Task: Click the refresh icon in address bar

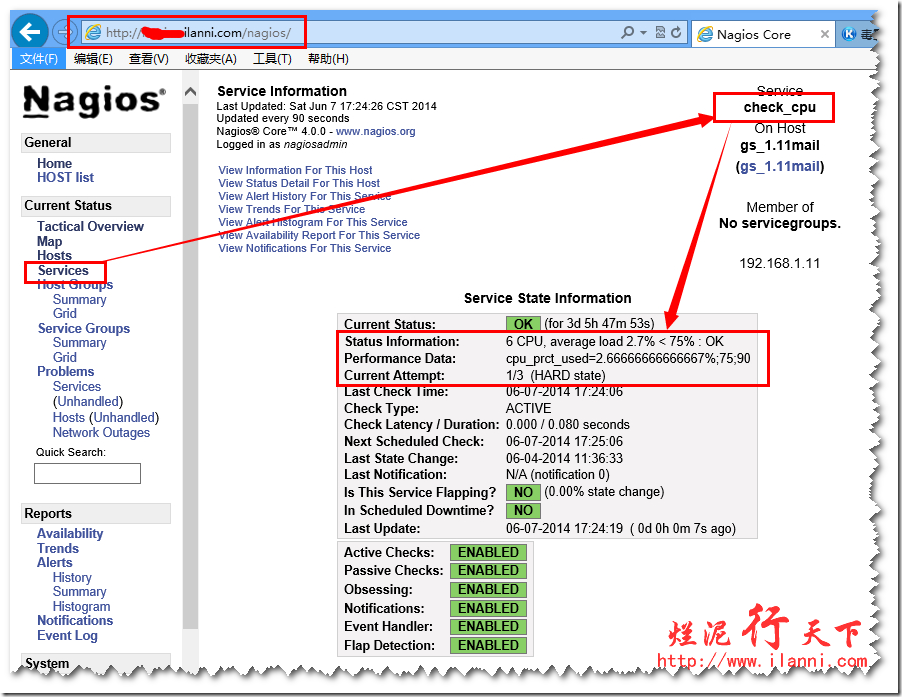Action: 676,33
